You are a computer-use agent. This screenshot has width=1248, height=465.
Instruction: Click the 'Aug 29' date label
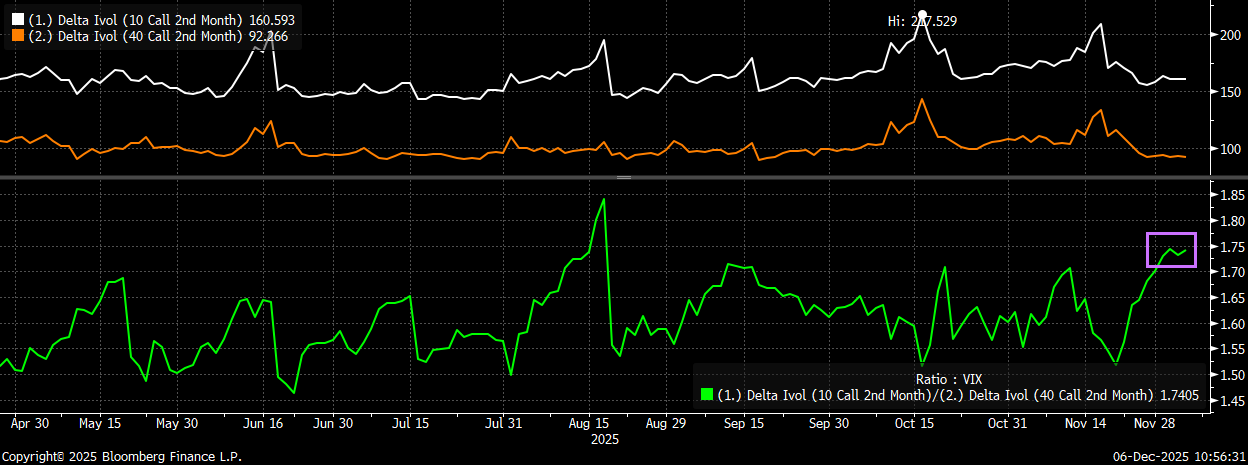click(667, 424)
